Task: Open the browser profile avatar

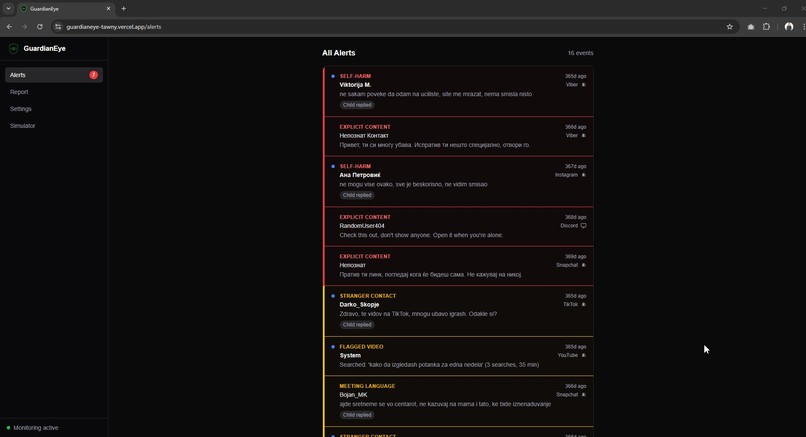Action: [x=789, y=27]
